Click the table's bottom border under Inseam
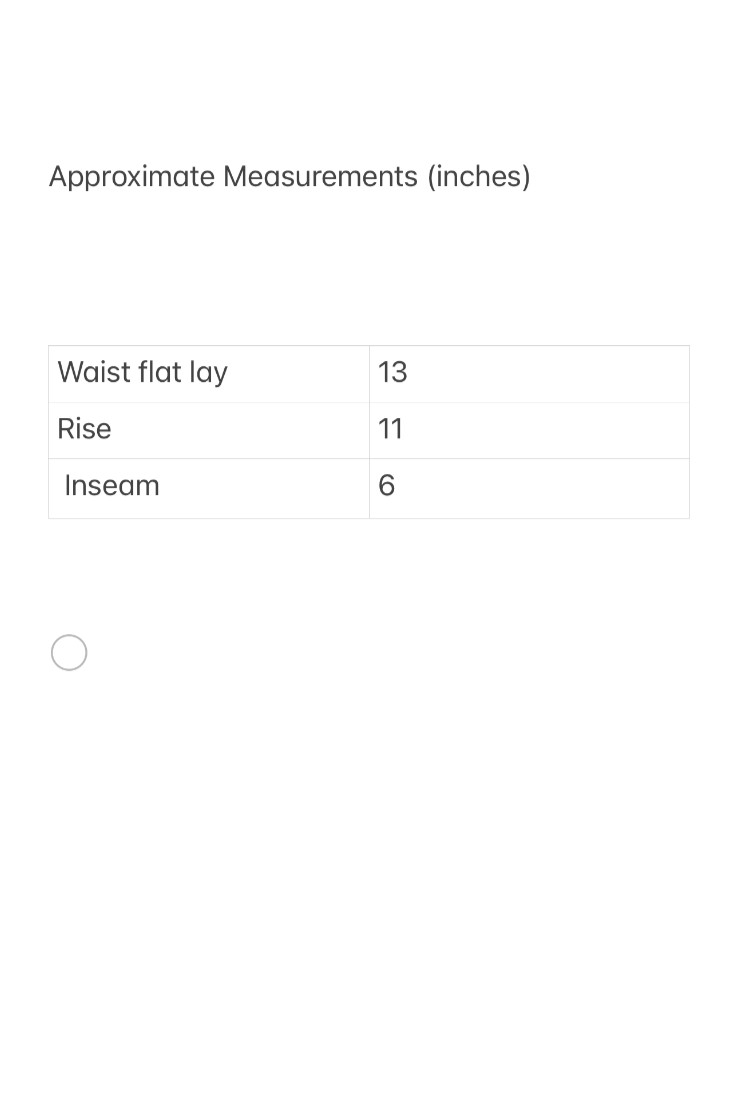This screenshot has height=1103, width=738. (208, 518)
